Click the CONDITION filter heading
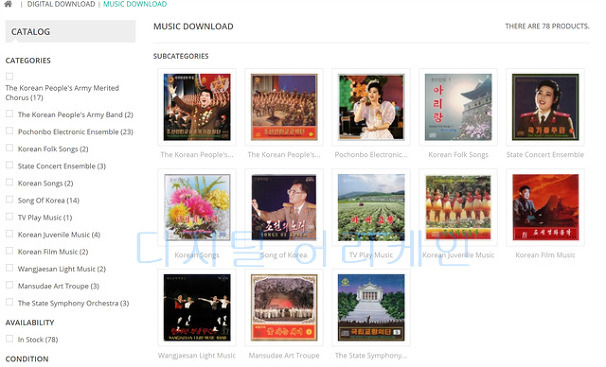Viewport: 606px width, 367px height. click(27, 359)
